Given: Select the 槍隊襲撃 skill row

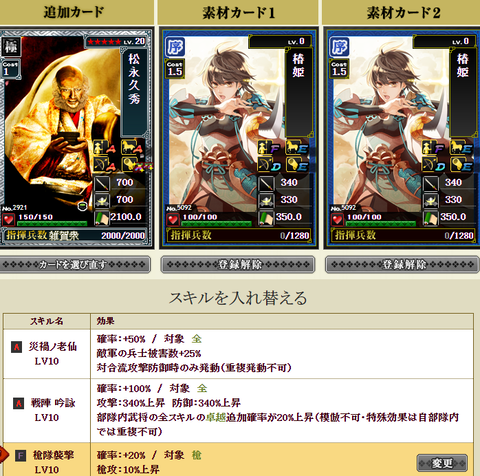Looking at the screenshot, I should [x=238, y=460].
